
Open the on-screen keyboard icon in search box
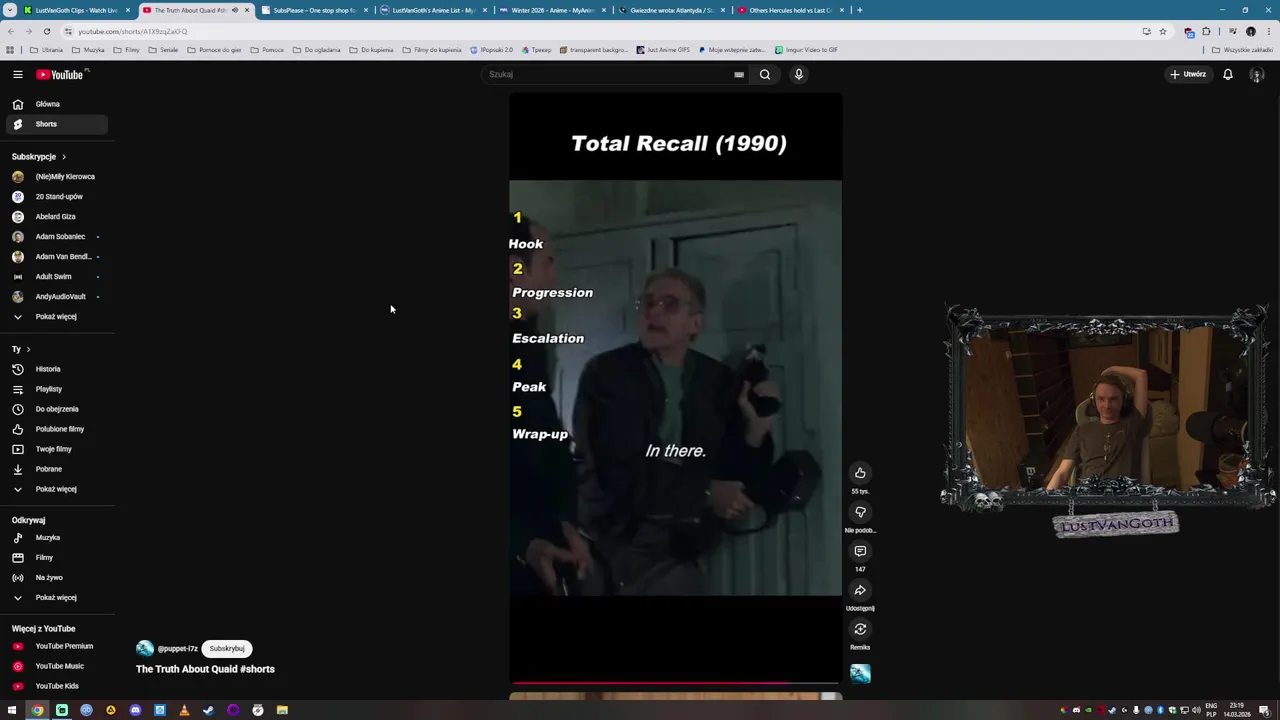point(739,74)
